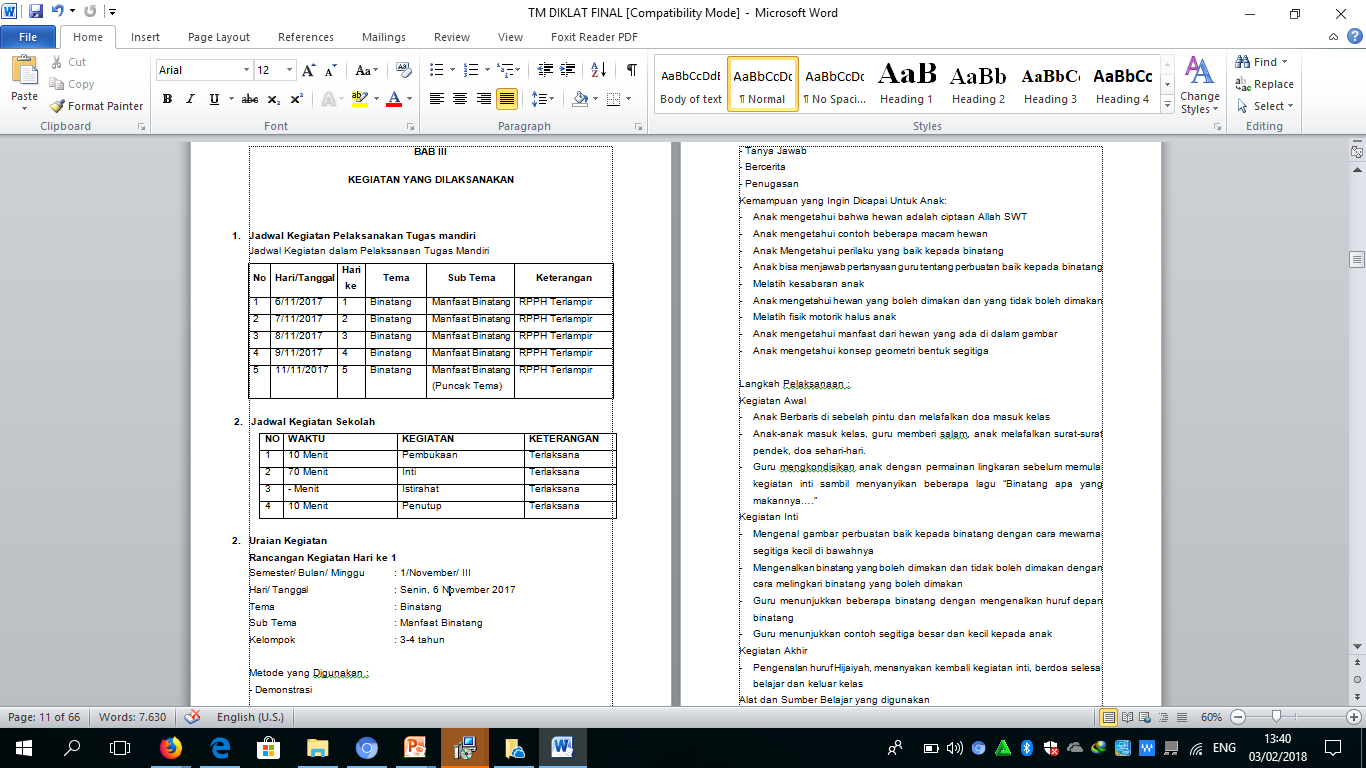Open the font size dropdown
Viewport: 1366px width, 768px height.
290,70
